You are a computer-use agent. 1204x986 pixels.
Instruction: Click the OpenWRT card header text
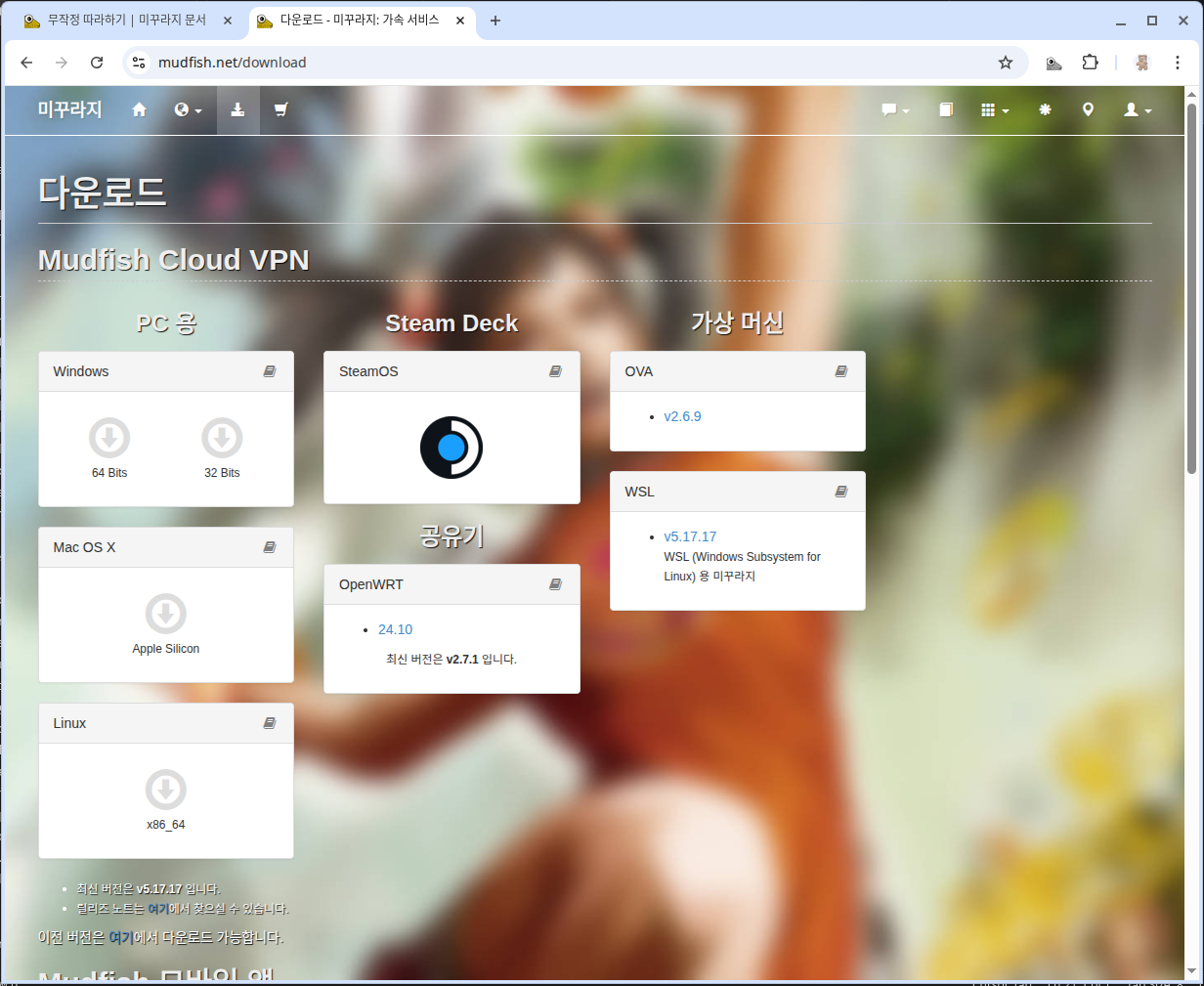point(371,584)
